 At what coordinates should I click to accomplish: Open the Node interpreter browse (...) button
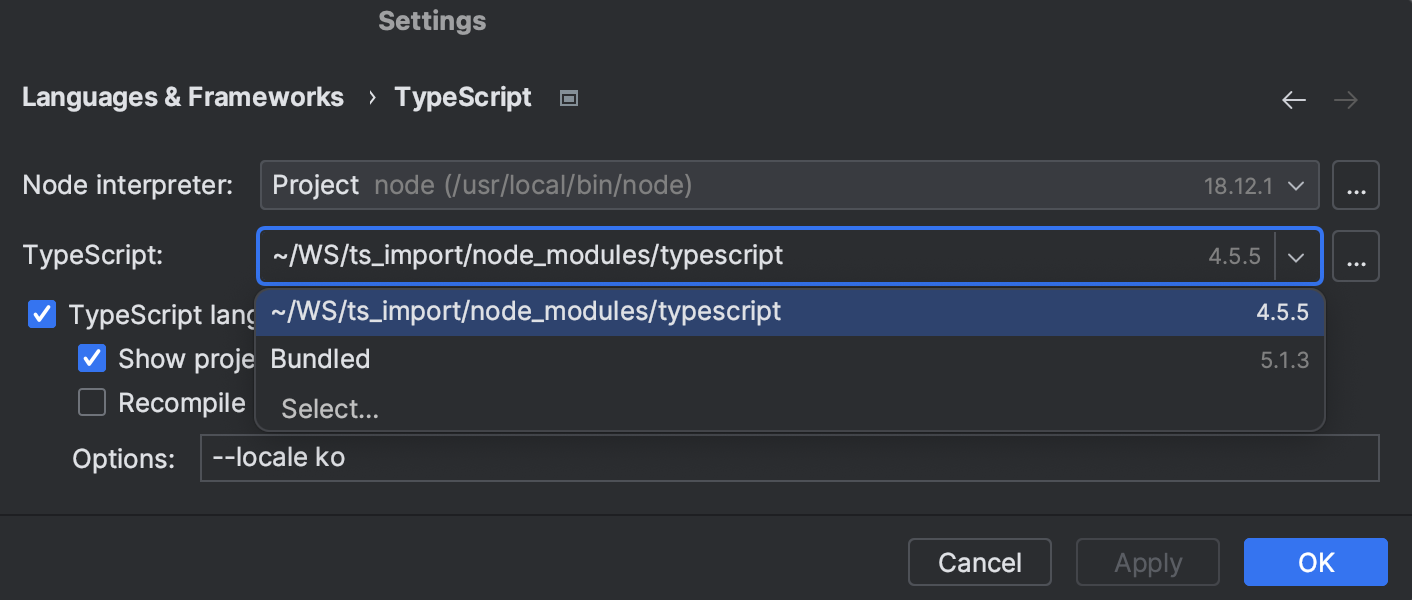click(1356, 185)
